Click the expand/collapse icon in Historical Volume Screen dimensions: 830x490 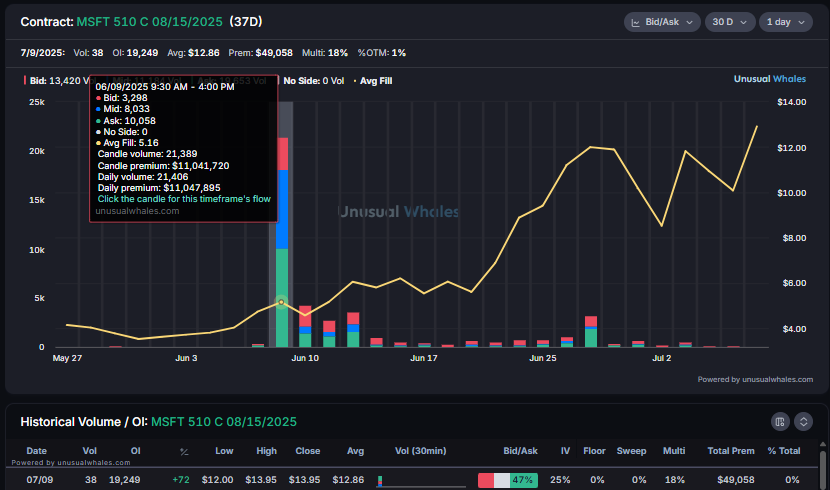point(804,421)
